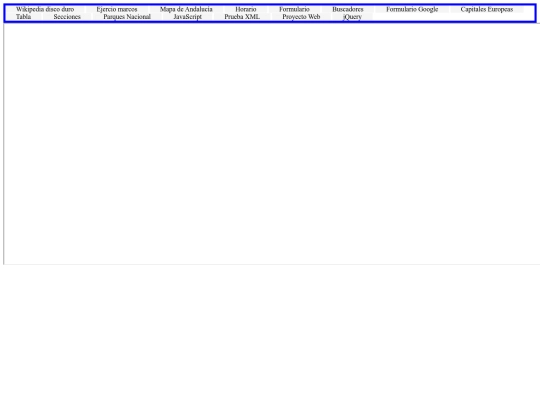This screenshot has width=540, height=405.
Task: Click the Formulario menu item
Action: [x=294, y=9]
